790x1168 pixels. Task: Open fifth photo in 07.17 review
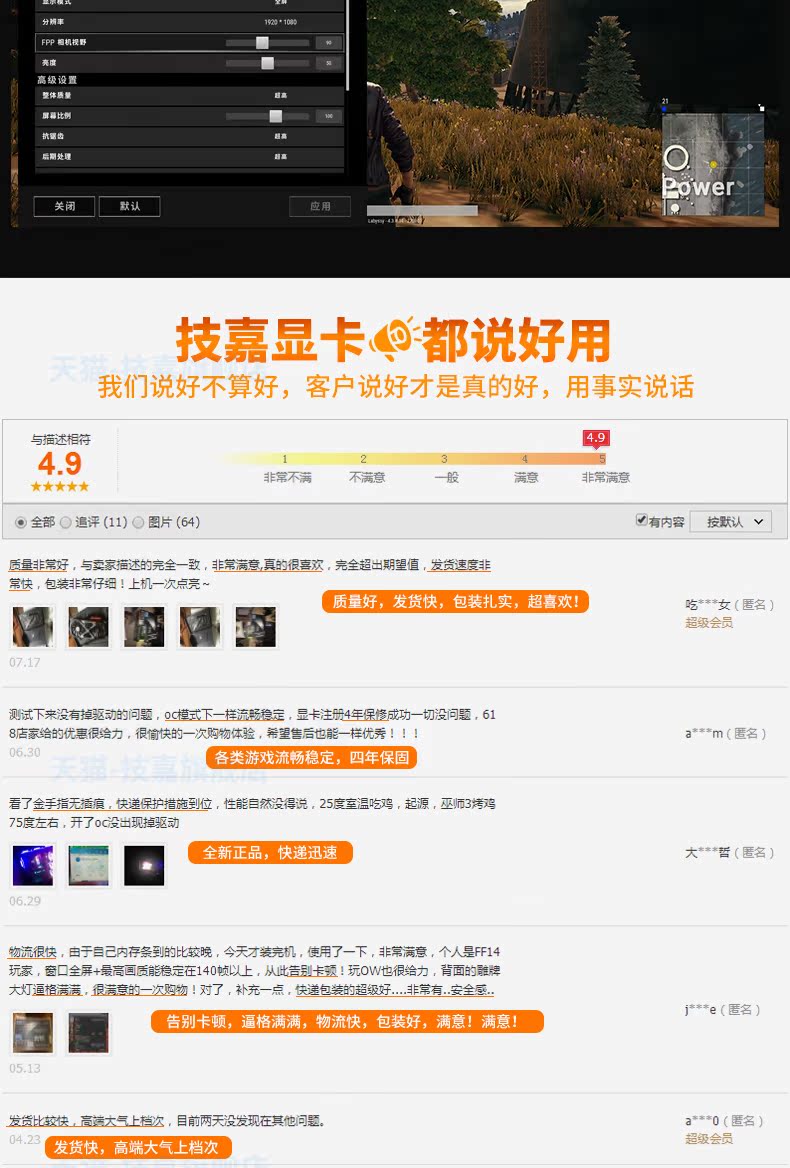[x=255, y=626]
